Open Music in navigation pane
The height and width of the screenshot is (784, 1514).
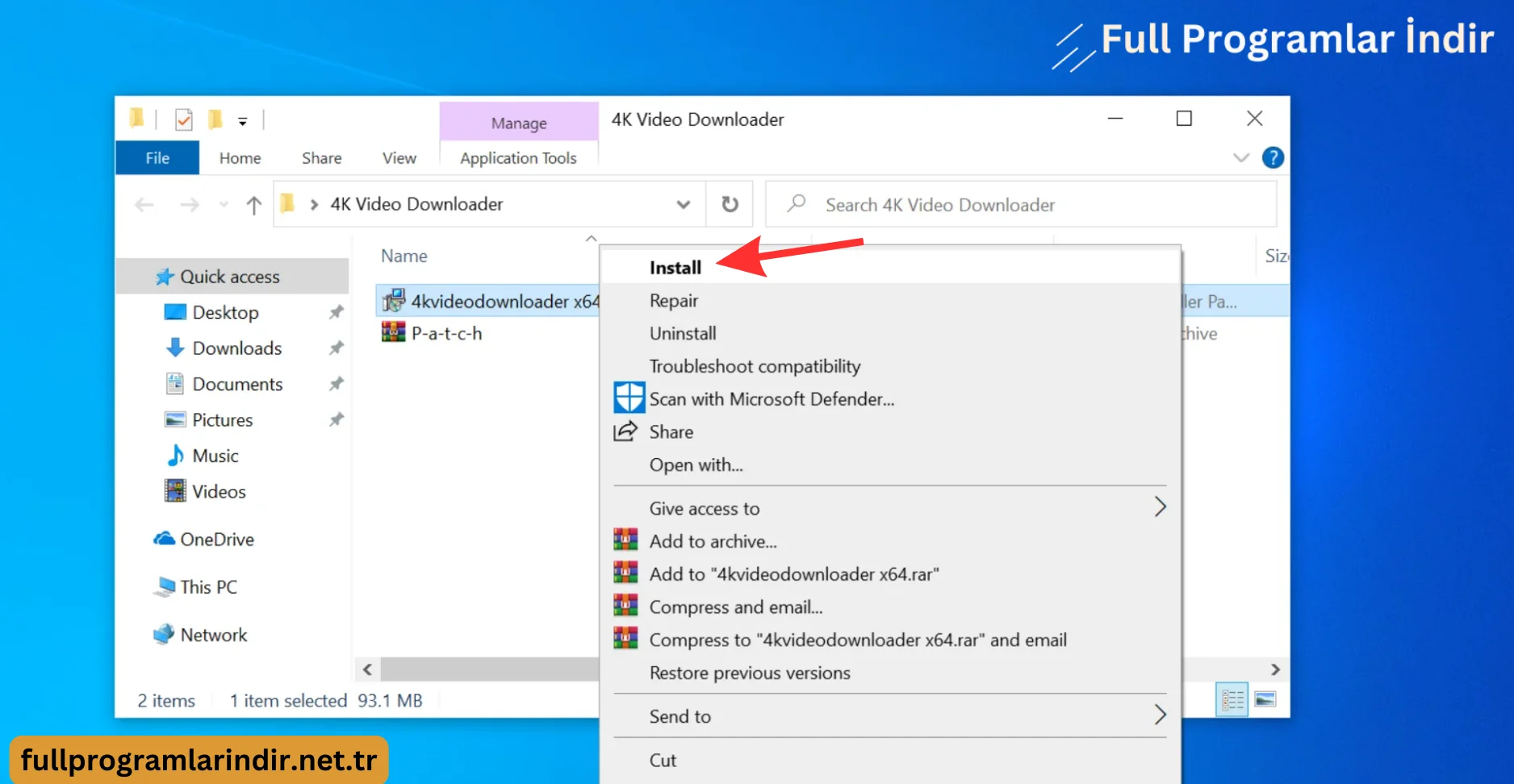click(215, 456)
